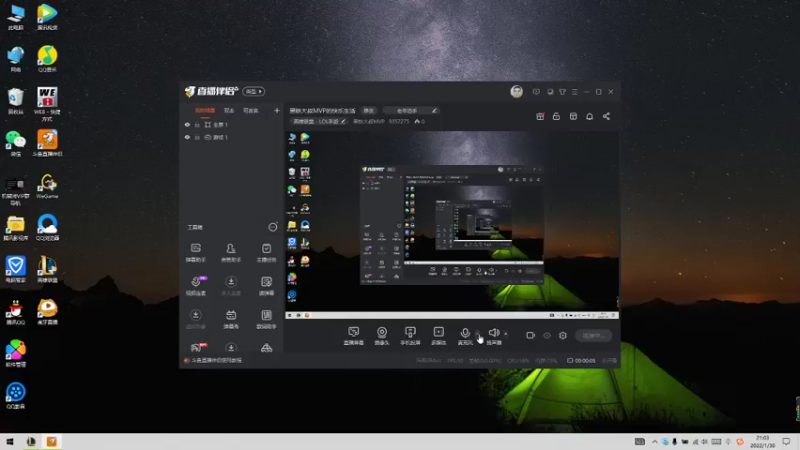Click the share icon beside the bell
This screenshot has height=450, width=800.
click(606, 116)
